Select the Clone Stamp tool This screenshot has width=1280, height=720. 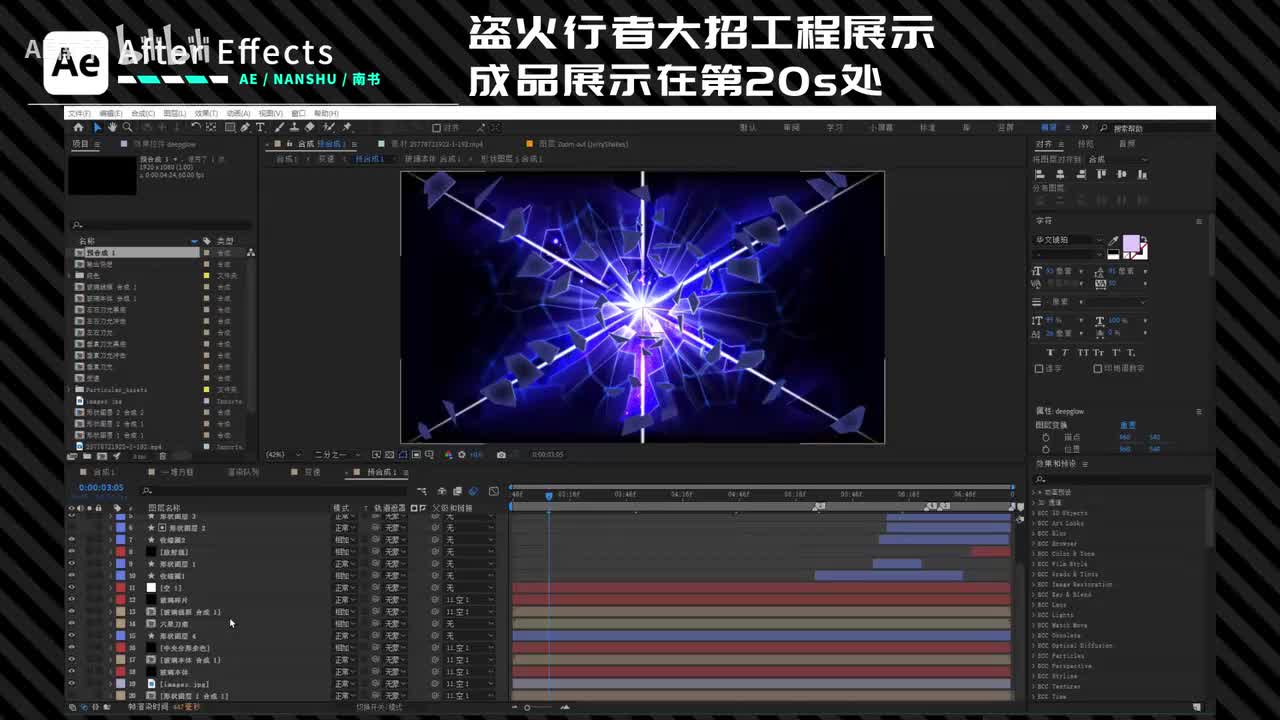click(294, 127)
